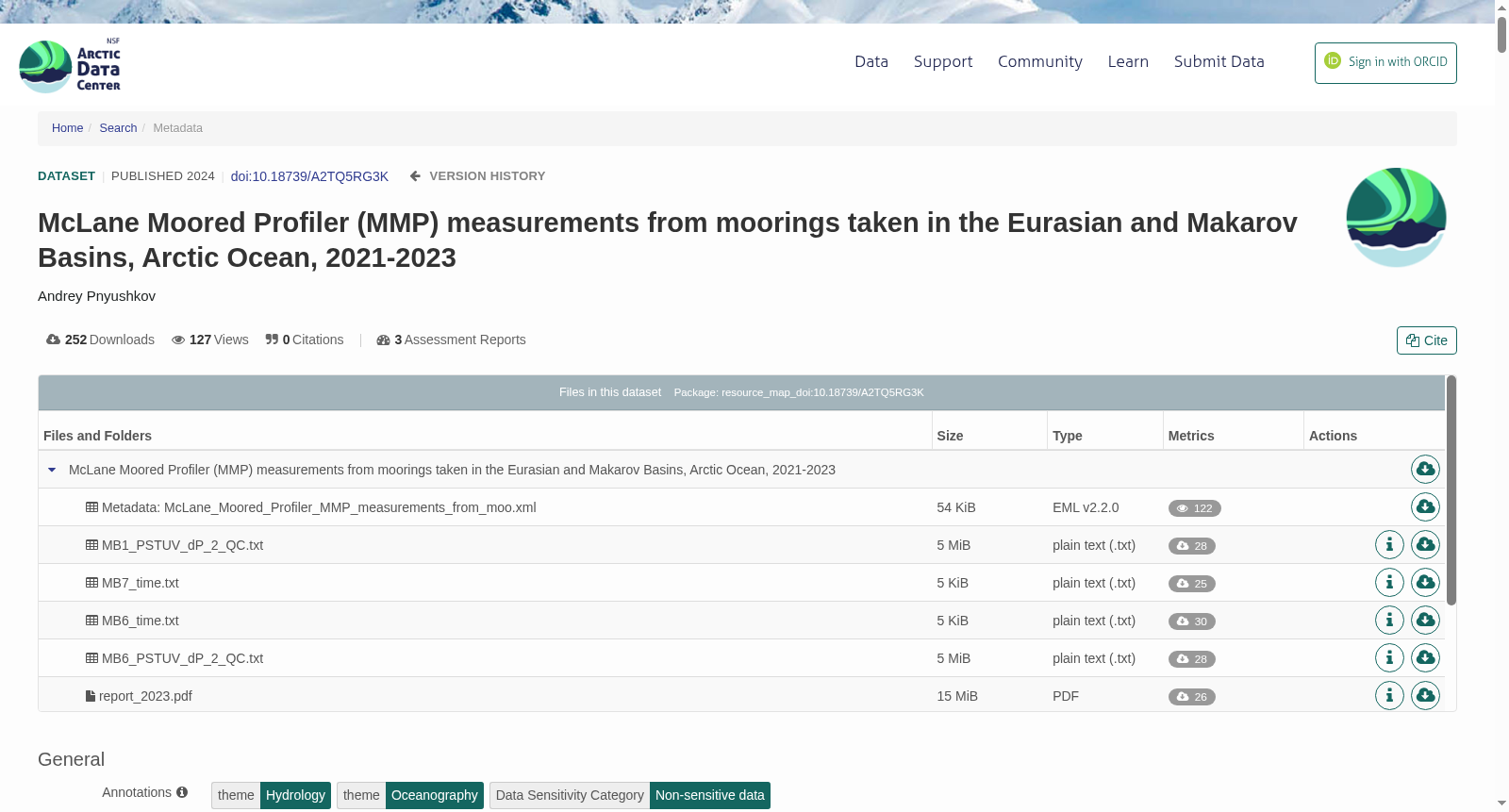This screenshot has height=812, width=1509.
Task: Click the Cite button
Action: coord(1426,340)
